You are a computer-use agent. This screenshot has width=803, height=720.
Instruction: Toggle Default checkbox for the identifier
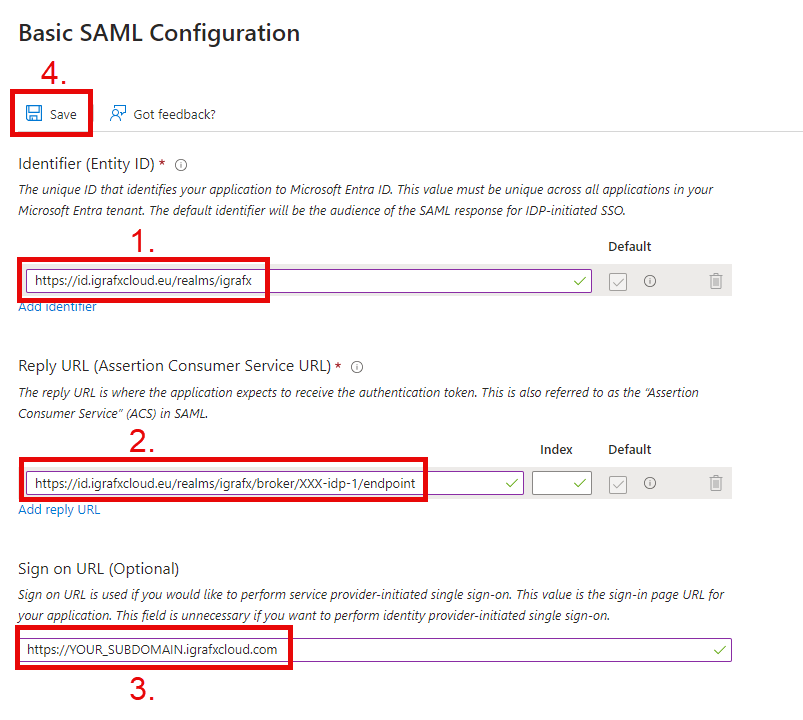click(618, 282)
